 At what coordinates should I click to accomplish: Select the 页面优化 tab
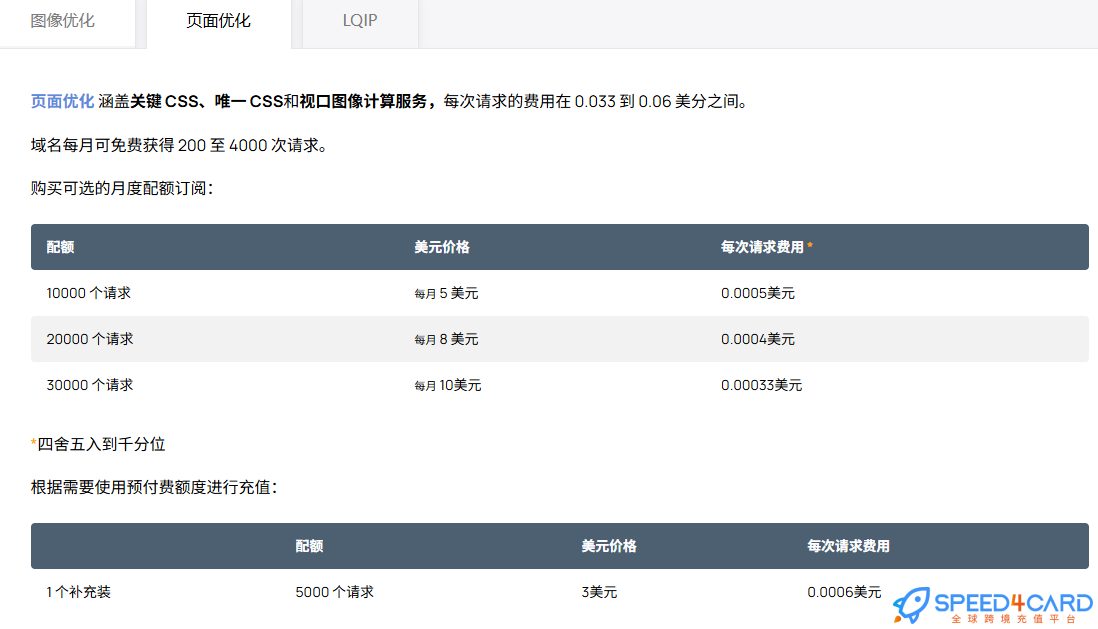pos(218,21)
